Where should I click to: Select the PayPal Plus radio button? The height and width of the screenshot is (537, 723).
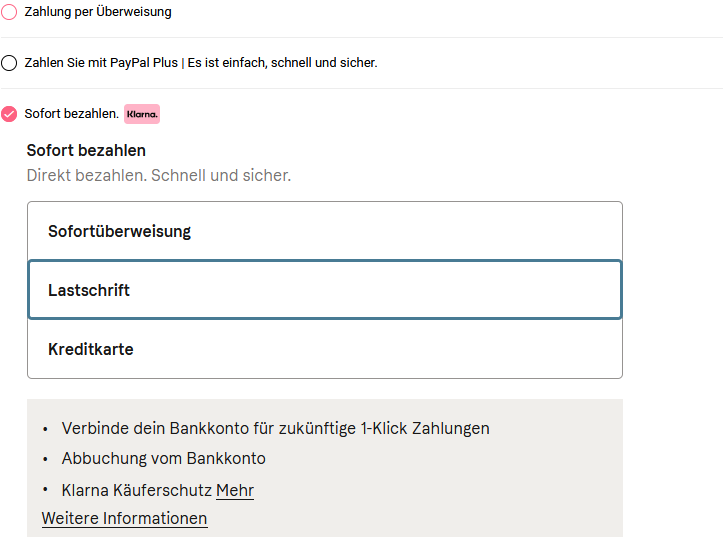(x=9, y=63)
